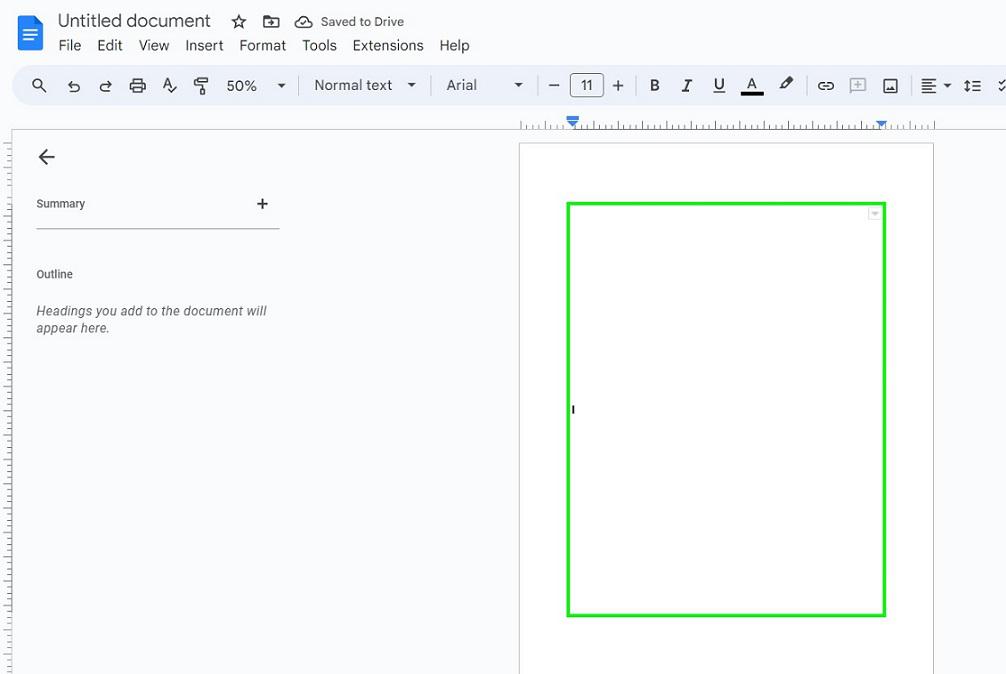Open the Tools menu
This screenshot has height=674, width=1006.
coord(320,46)
